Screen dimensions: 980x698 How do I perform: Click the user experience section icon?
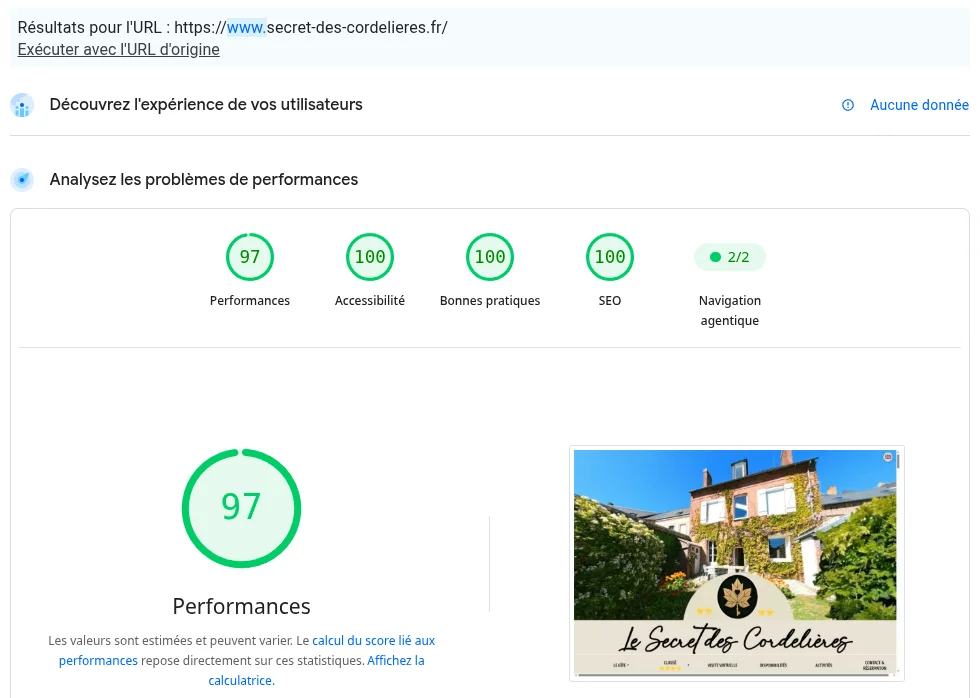pyautogui.click(x=22, y=105)
